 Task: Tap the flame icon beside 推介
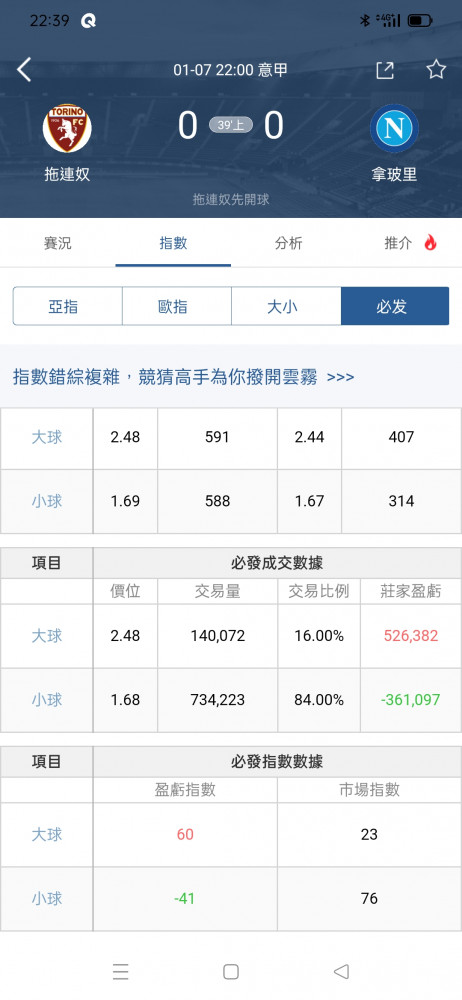tap(430, 243)
